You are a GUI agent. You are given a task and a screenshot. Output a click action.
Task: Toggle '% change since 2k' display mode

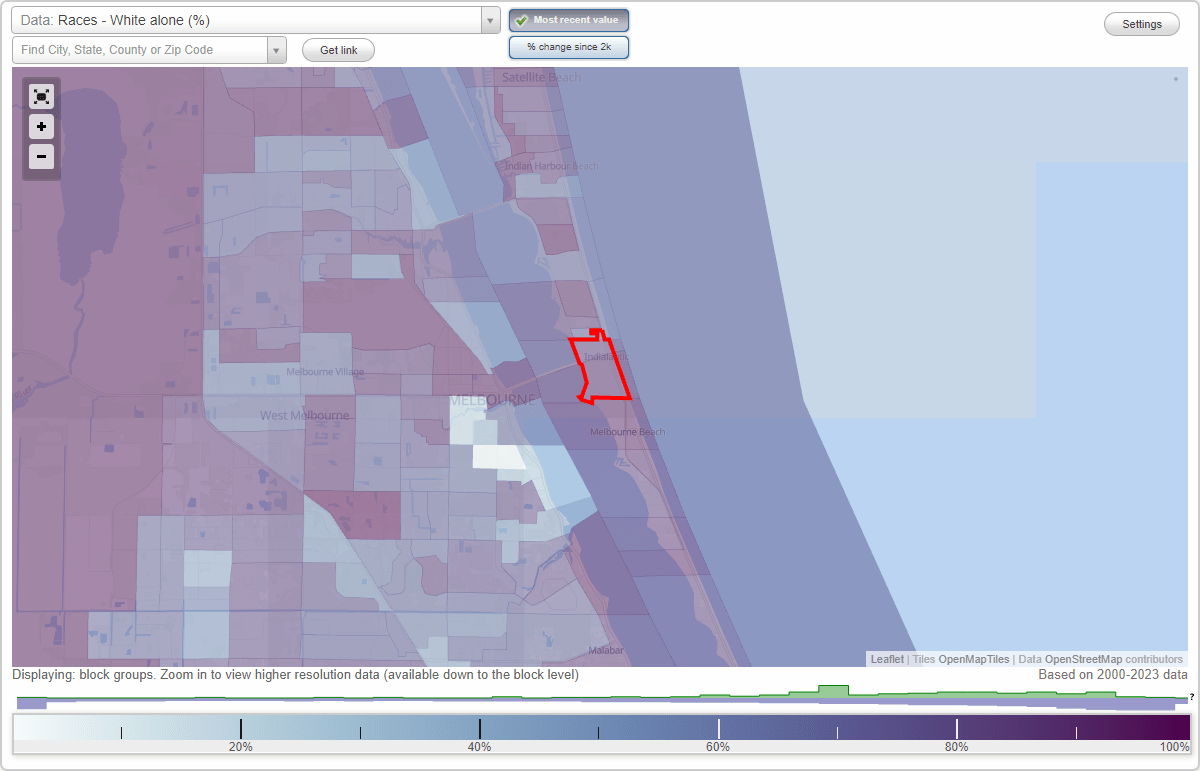[568, 46]
